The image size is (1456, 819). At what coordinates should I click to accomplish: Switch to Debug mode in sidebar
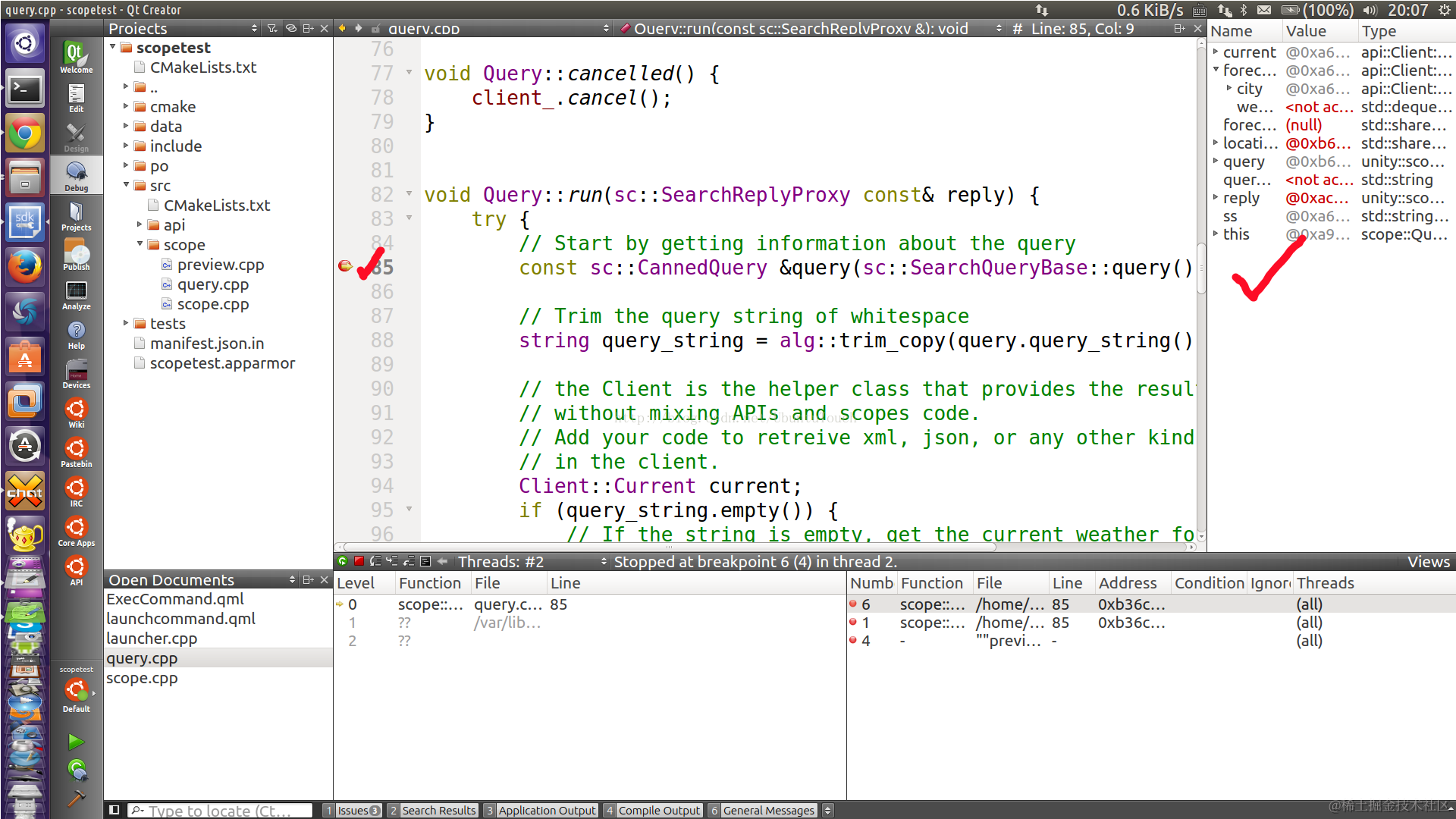pyautogui.click(x=76, y=177)
